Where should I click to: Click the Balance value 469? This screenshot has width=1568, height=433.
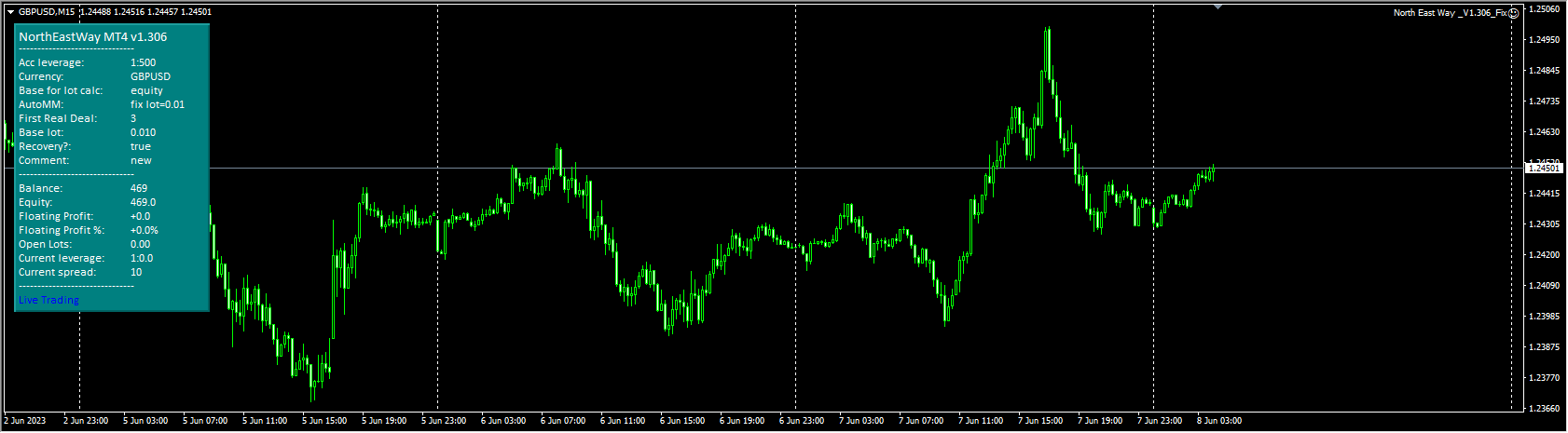tap(139, 188)
